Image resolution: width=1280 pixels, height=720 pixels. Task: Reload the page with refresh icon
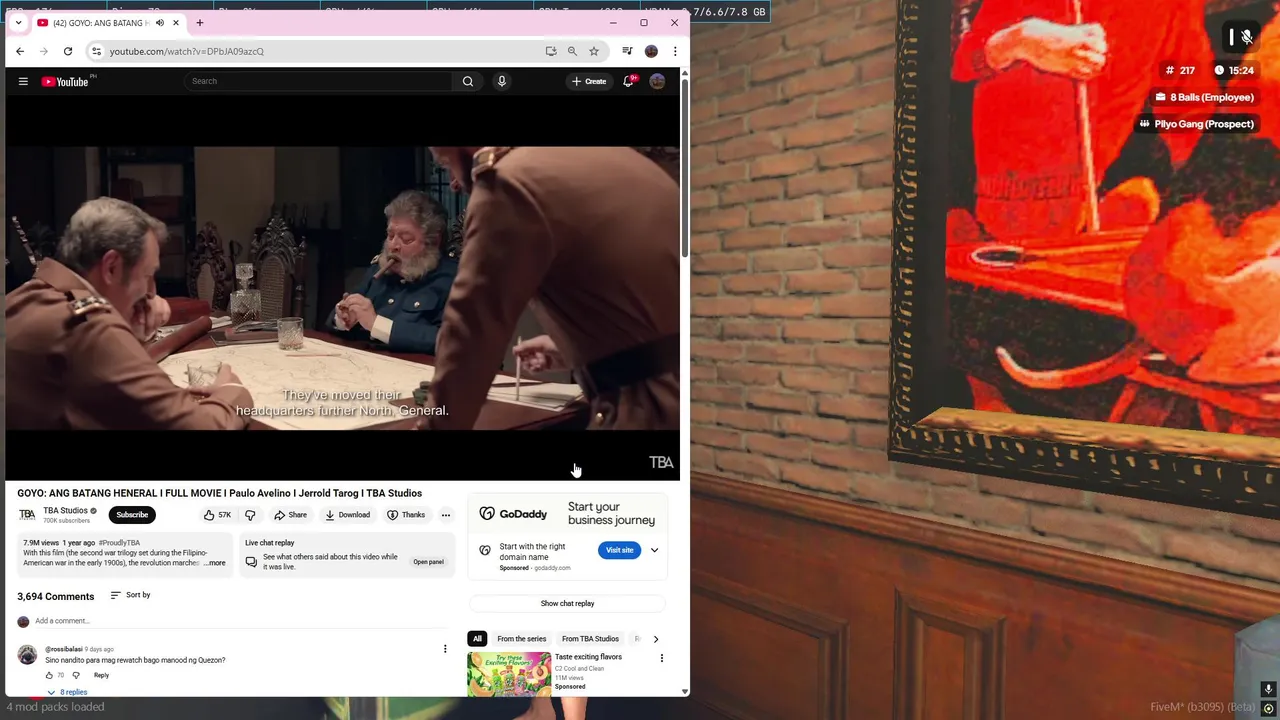click(68, 51)
